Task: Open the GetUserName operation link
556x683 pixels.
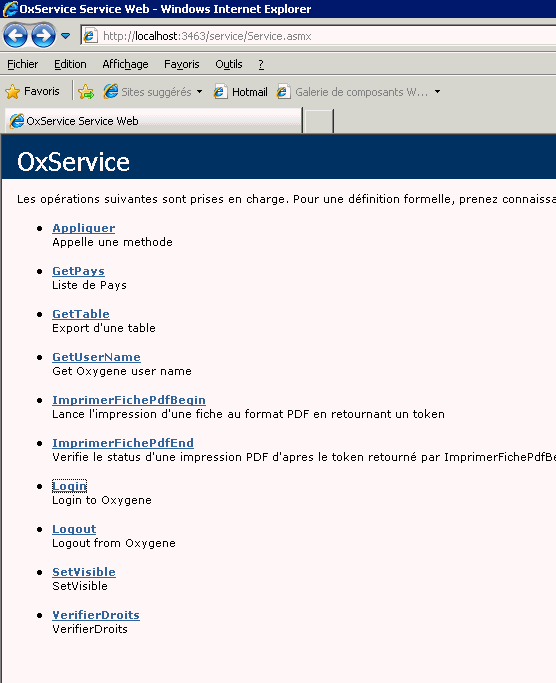Action: click(x=96, y=357)
